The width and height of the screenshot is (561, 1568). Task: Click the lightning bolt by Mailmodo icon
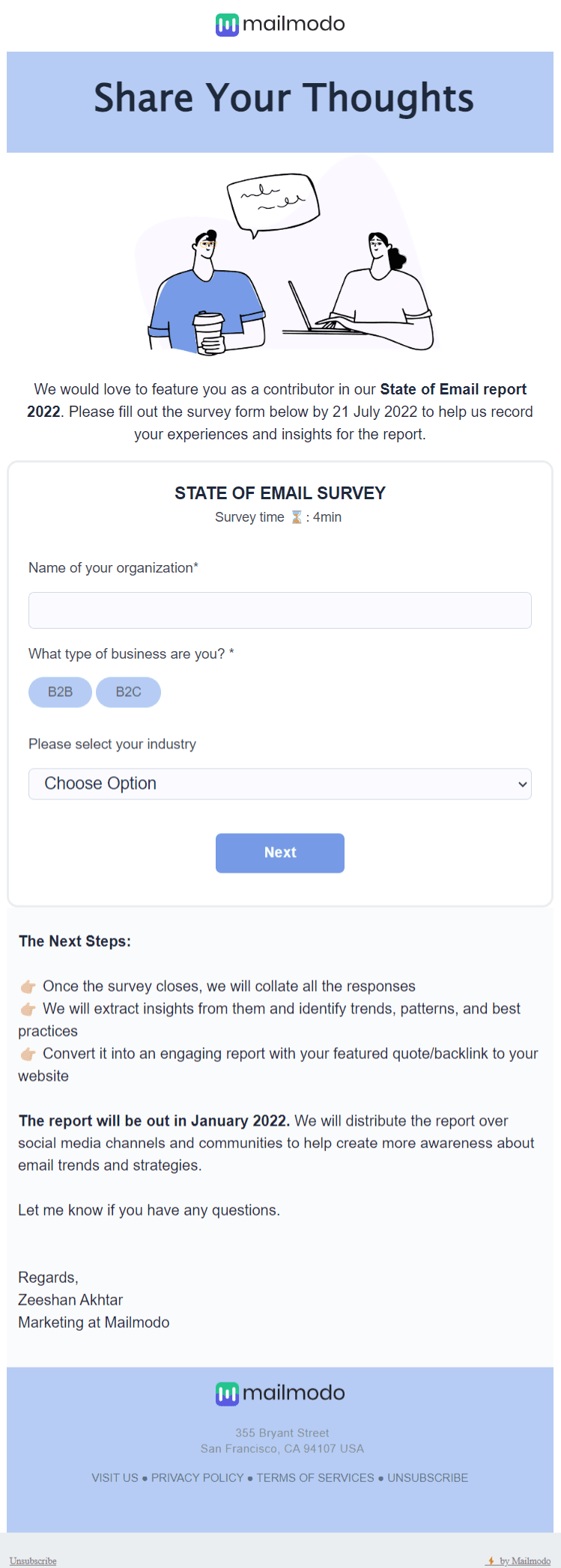(491, 1561)
